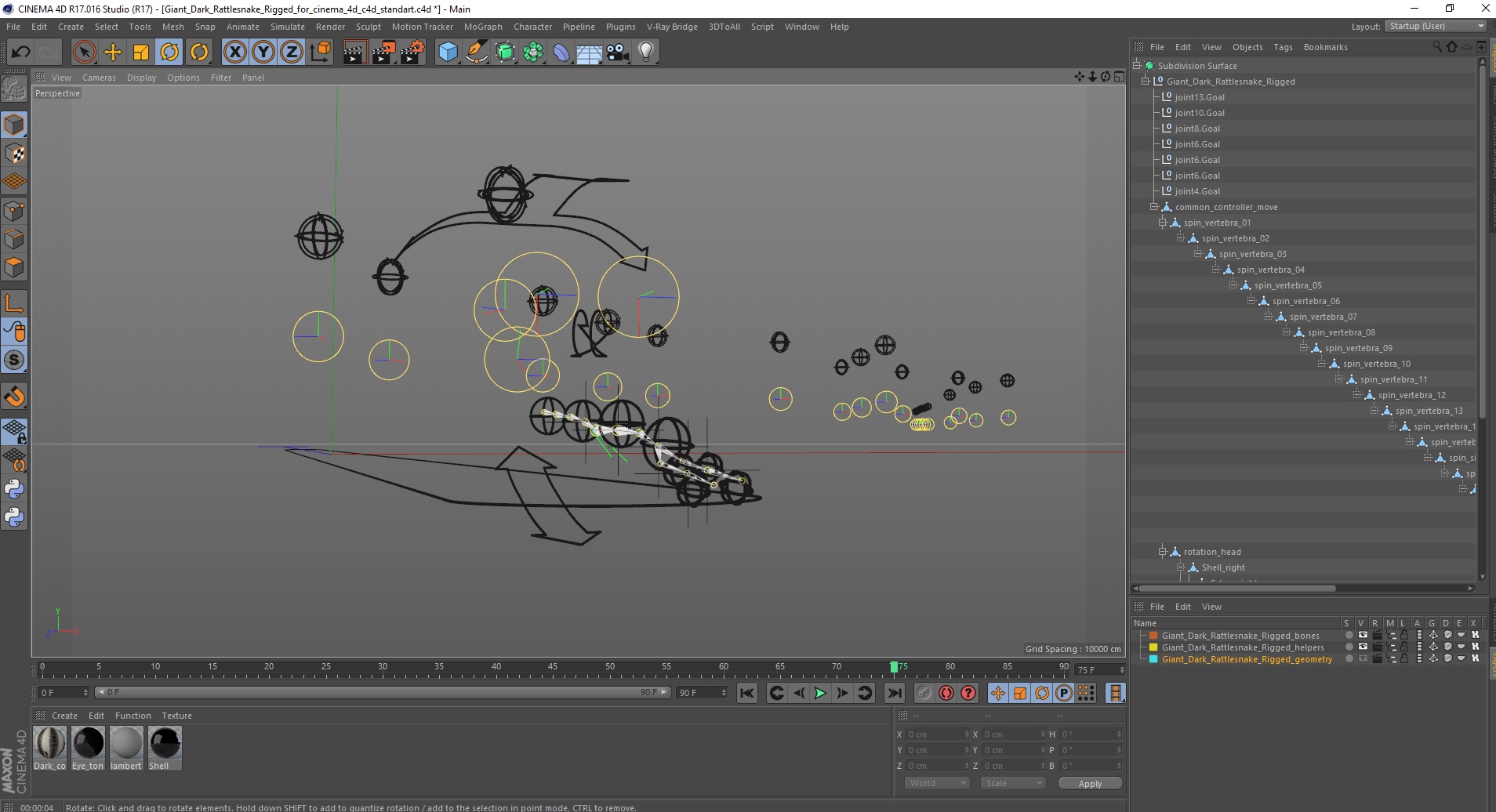The image size is (1496, 812).
Task: Toggle visibility of Rigged_bones layer
Action: pyautogui.click(x=1363, y=636)
